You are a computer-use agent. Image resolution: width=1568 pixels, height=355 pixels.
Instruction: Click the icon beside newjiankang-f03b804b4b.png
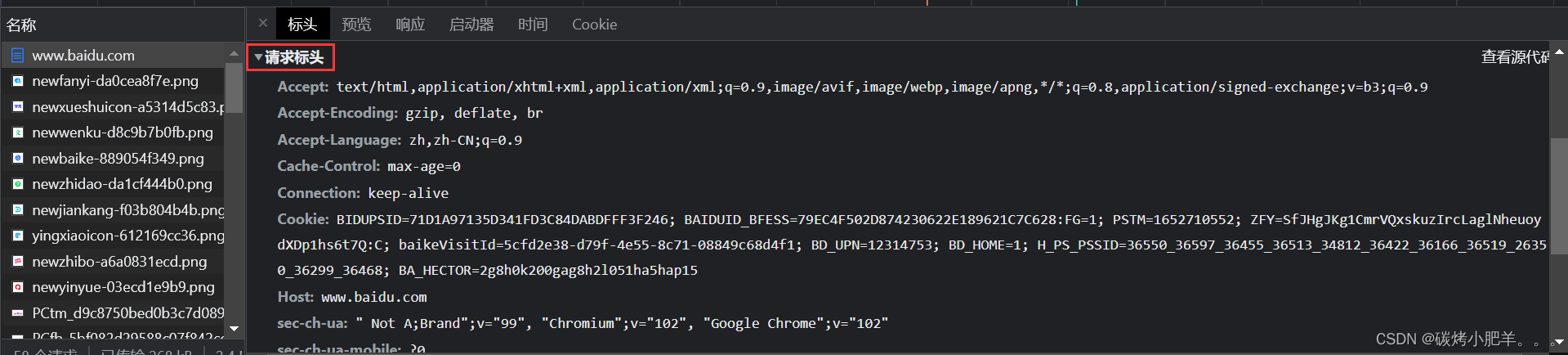(x=17, y=210)
